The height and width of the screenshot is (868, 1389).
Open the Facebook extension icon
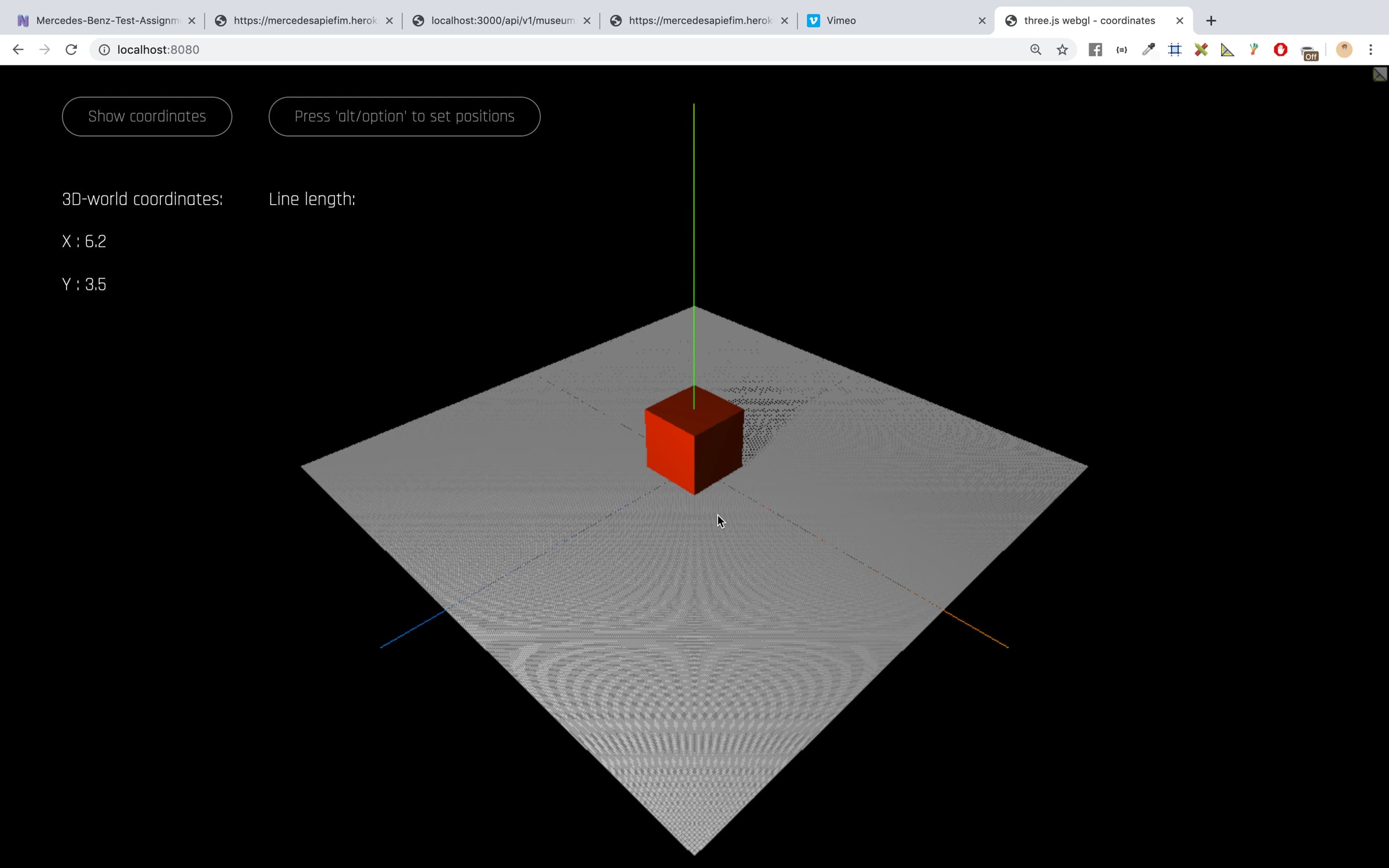click(x=1095, y=50)
